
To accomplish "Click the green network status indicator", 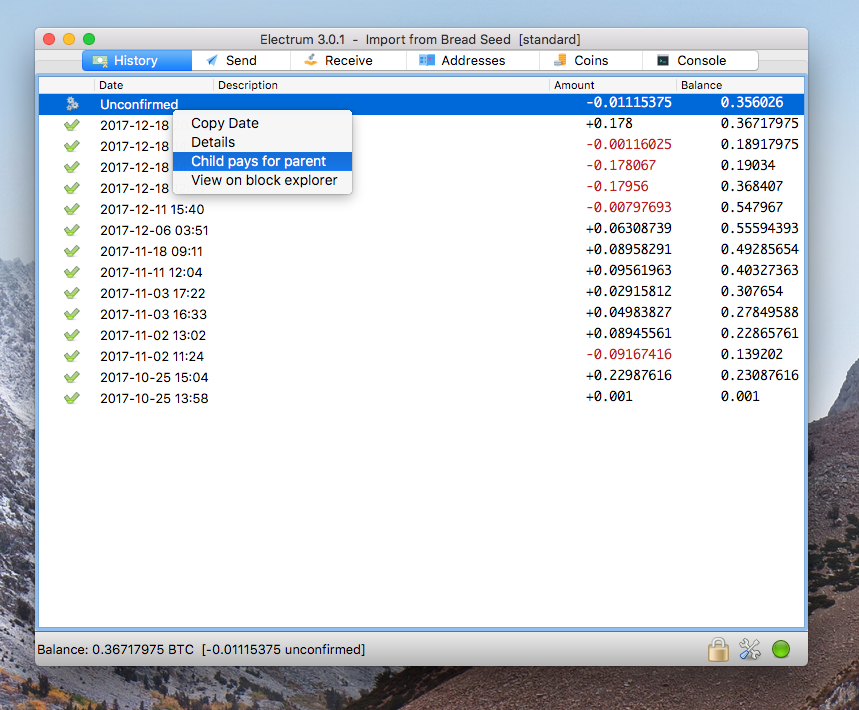I will (781, 650).
